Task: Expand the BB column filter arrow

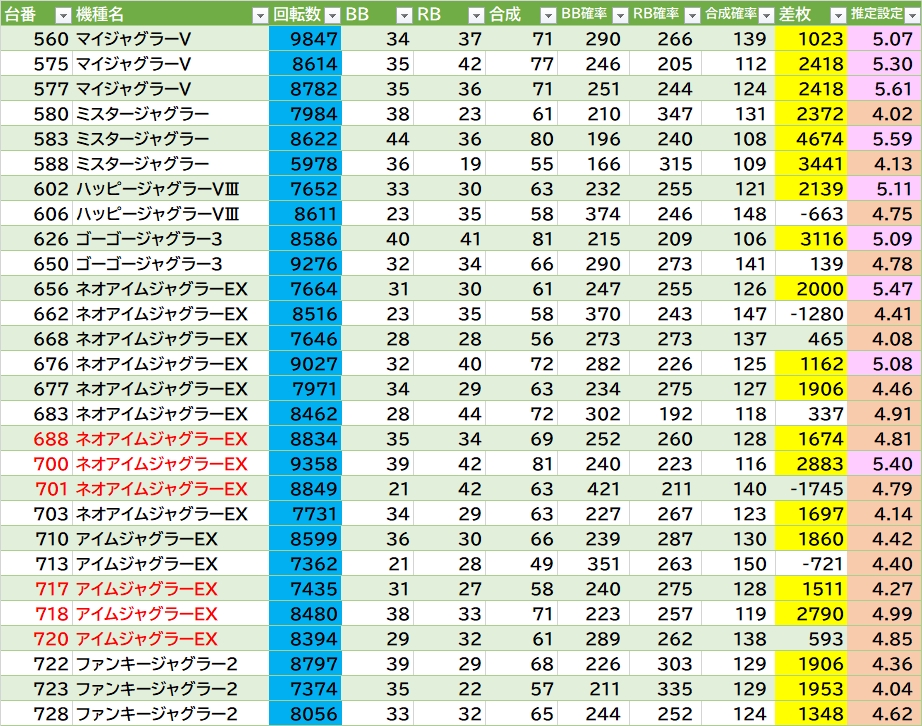Action: [x=404, y=15]
